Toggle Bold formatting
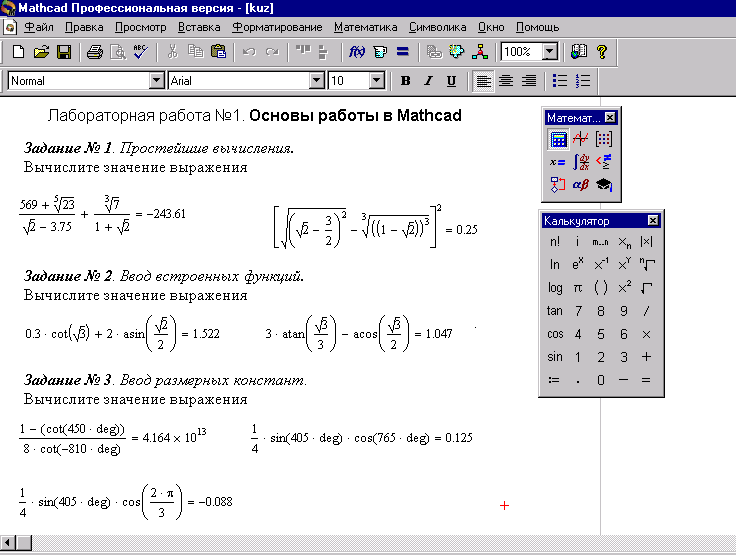 (406, 81)
